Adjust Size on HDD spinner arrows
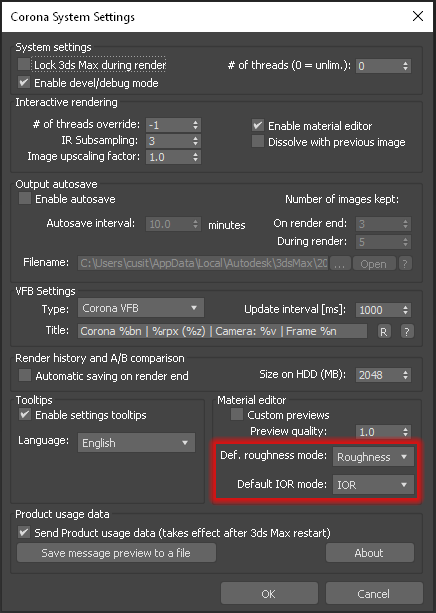This screenshot has width=436, height=613. [x=406, y=375]
